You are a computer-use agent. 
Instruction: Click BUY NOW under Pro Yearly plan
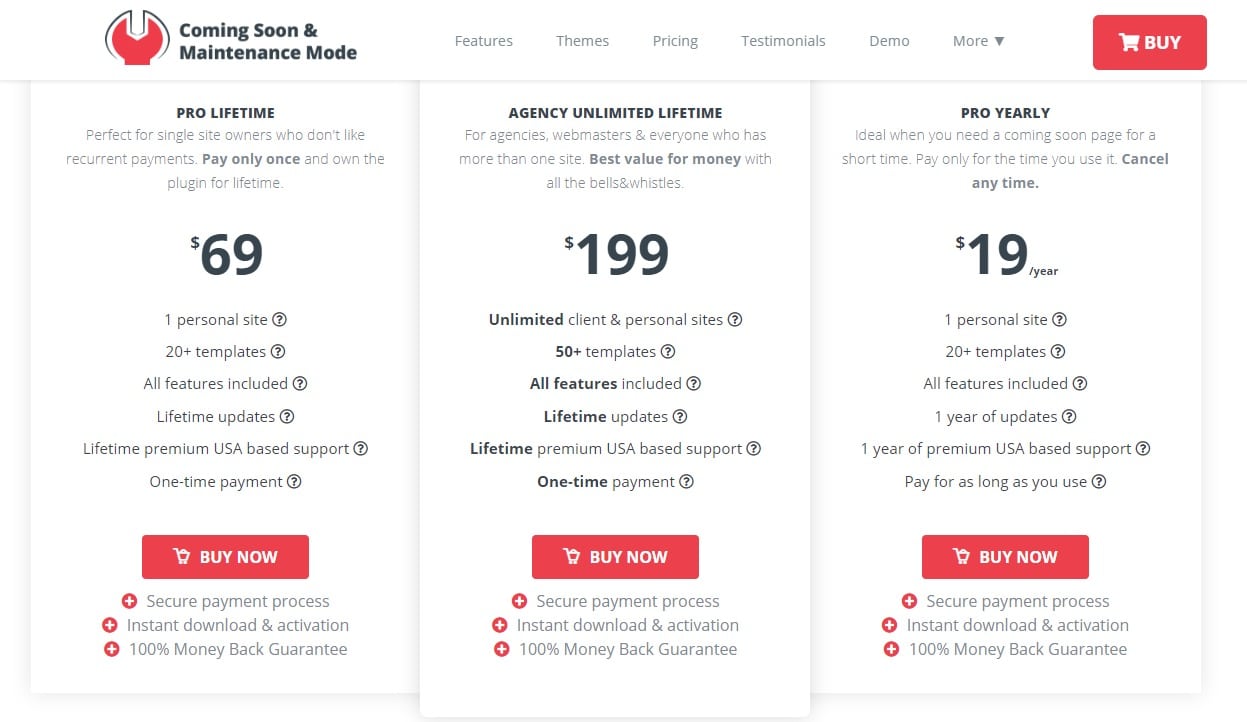(1005, 557)
